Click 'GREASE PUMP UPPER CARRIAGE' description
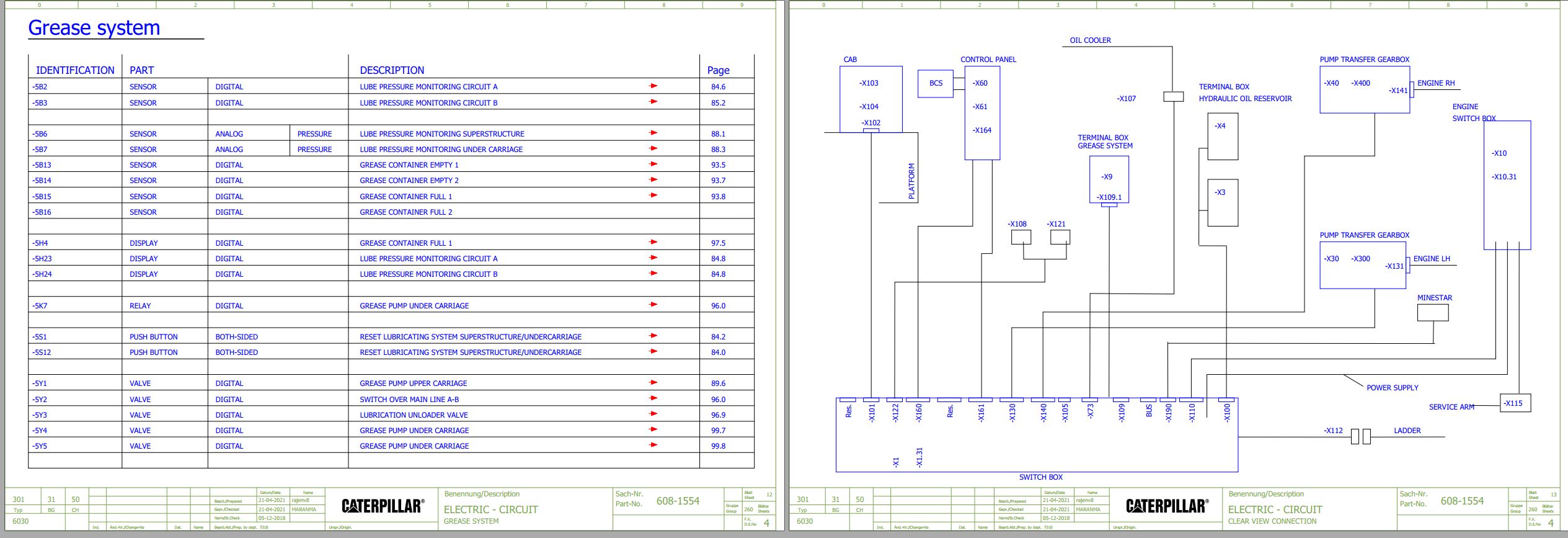 [x=414, y=383]
